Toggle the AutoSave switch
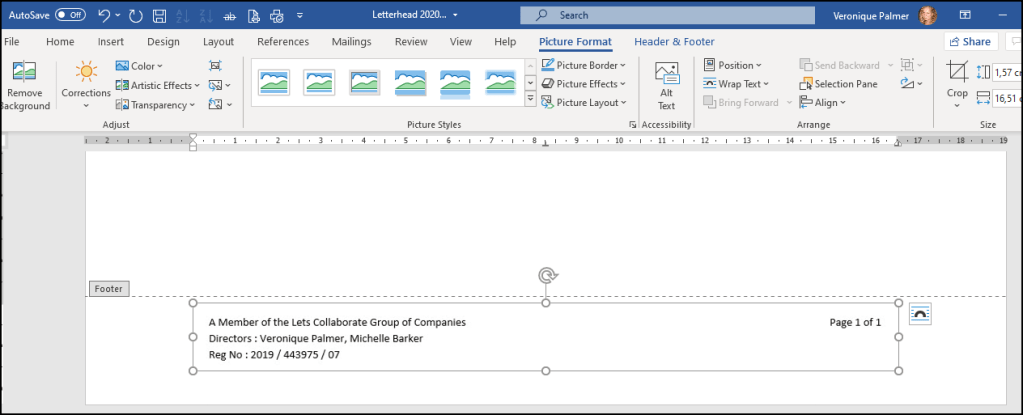 pos(70,15)
